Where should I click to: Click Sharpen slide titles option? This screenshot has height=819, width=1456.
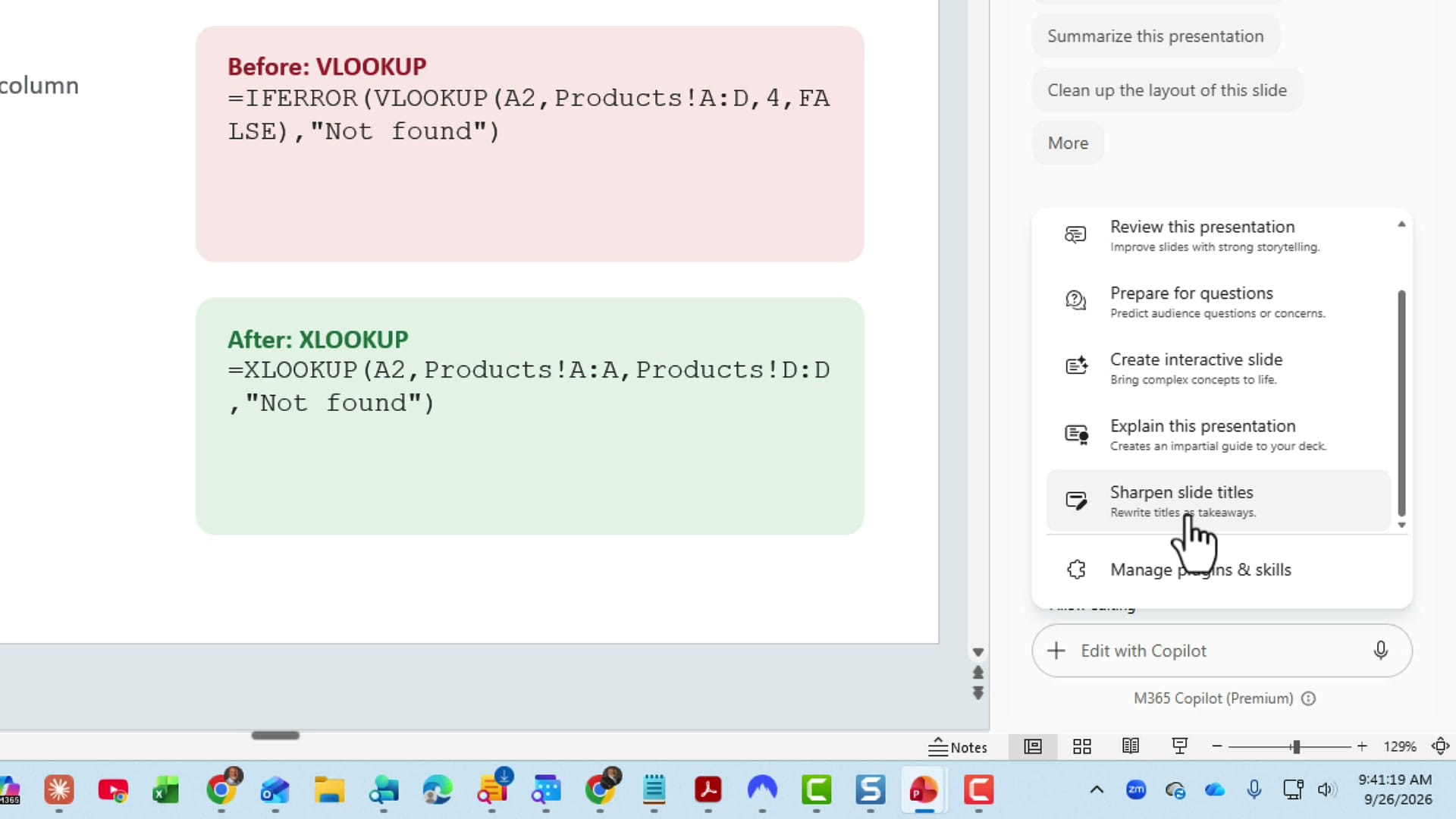point(1218,500)
